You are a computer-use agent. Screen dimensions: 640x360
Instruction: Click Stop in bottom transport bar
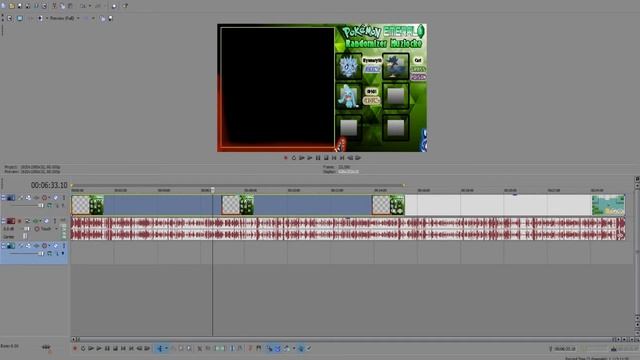pyautogui.click(x=115, y=349)
